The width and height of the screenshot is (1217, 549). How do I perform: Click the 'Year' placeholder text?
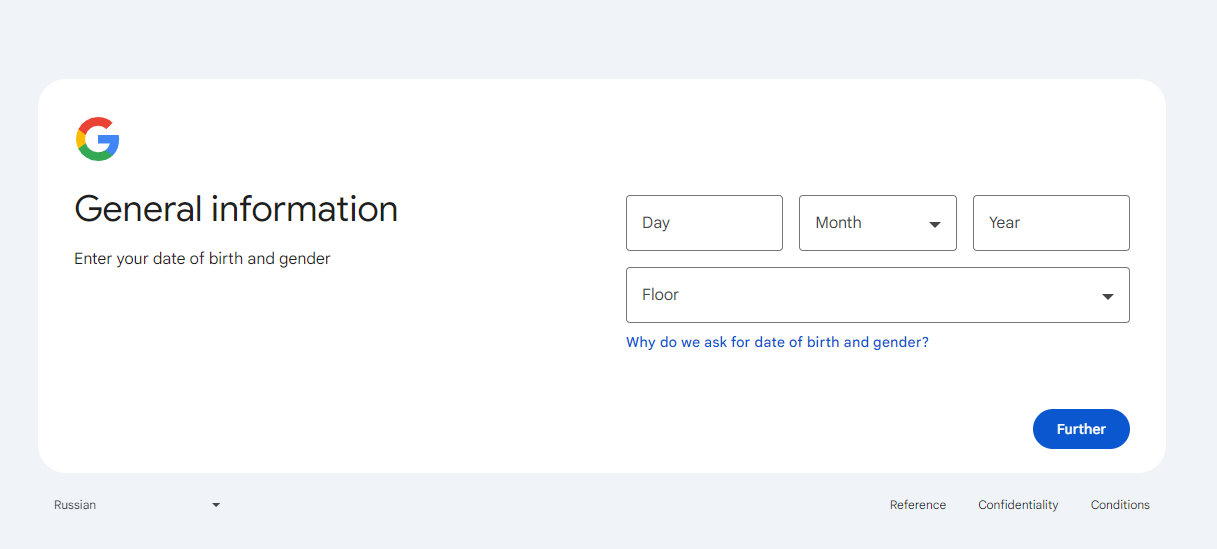pyautogui.click(x=1004, y=223)
